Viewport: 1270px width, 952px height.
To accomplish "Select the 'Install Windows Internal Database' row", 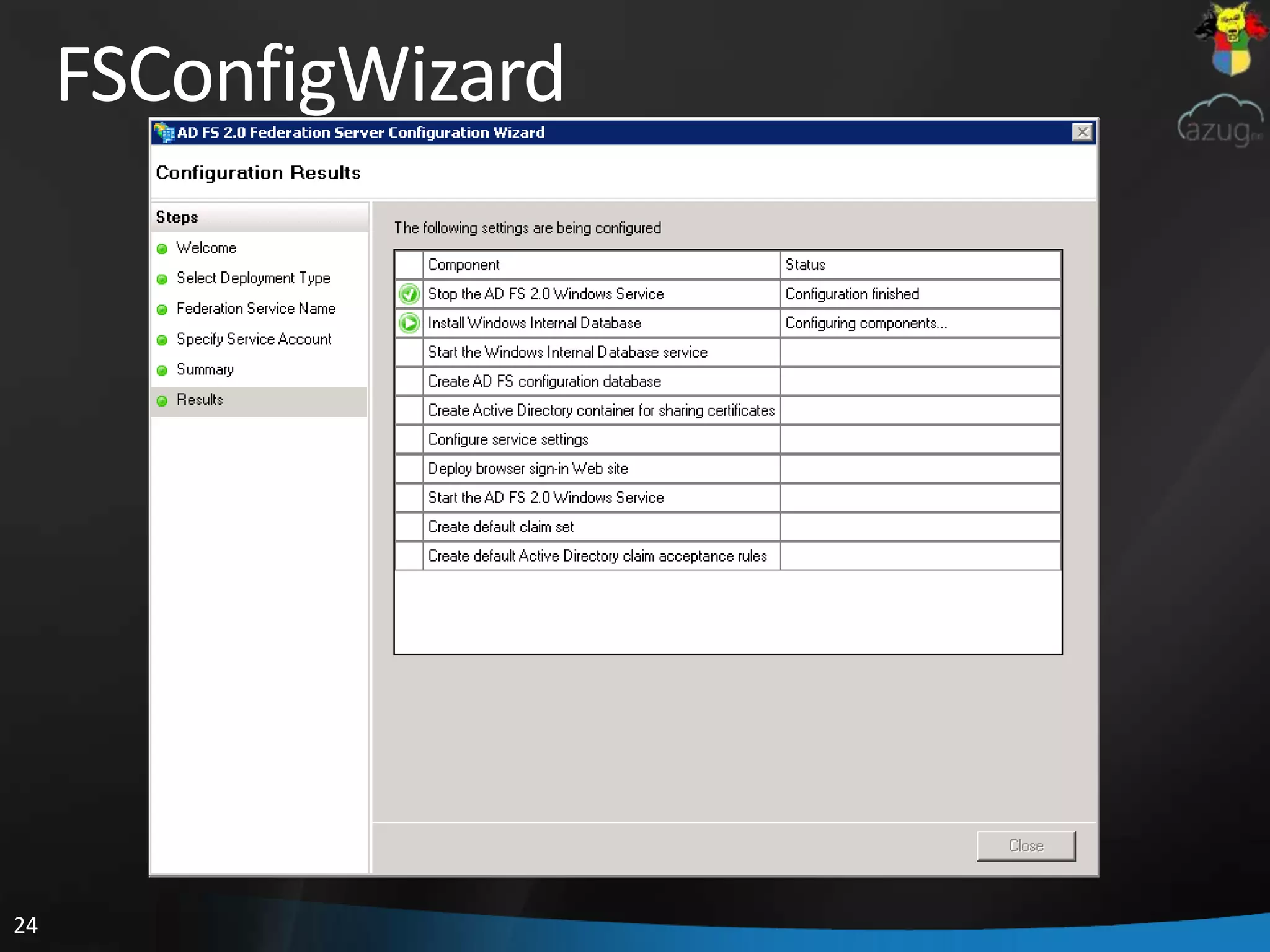I will (728, 323).
